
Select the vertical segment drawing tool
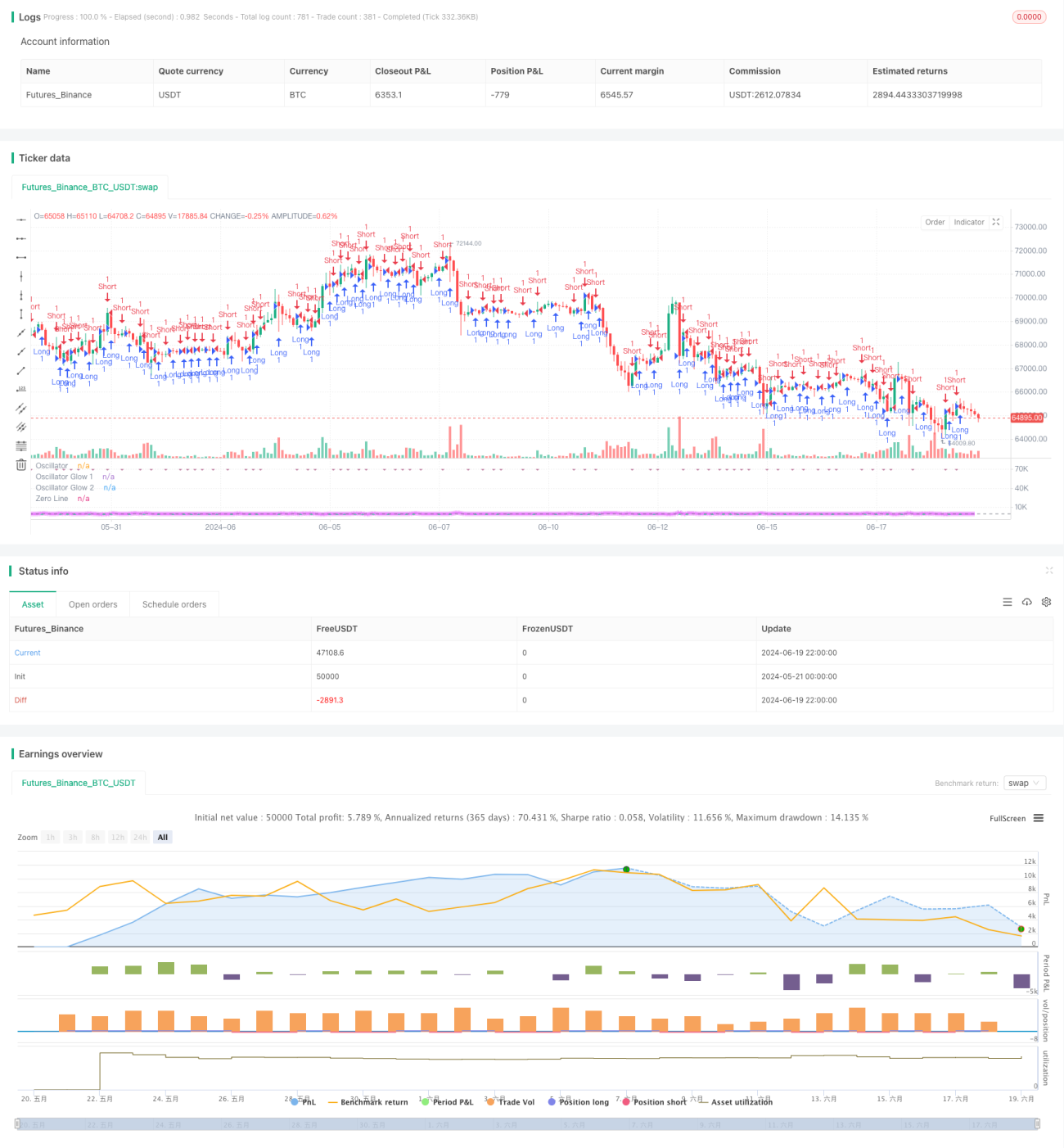tap(21, 314)
